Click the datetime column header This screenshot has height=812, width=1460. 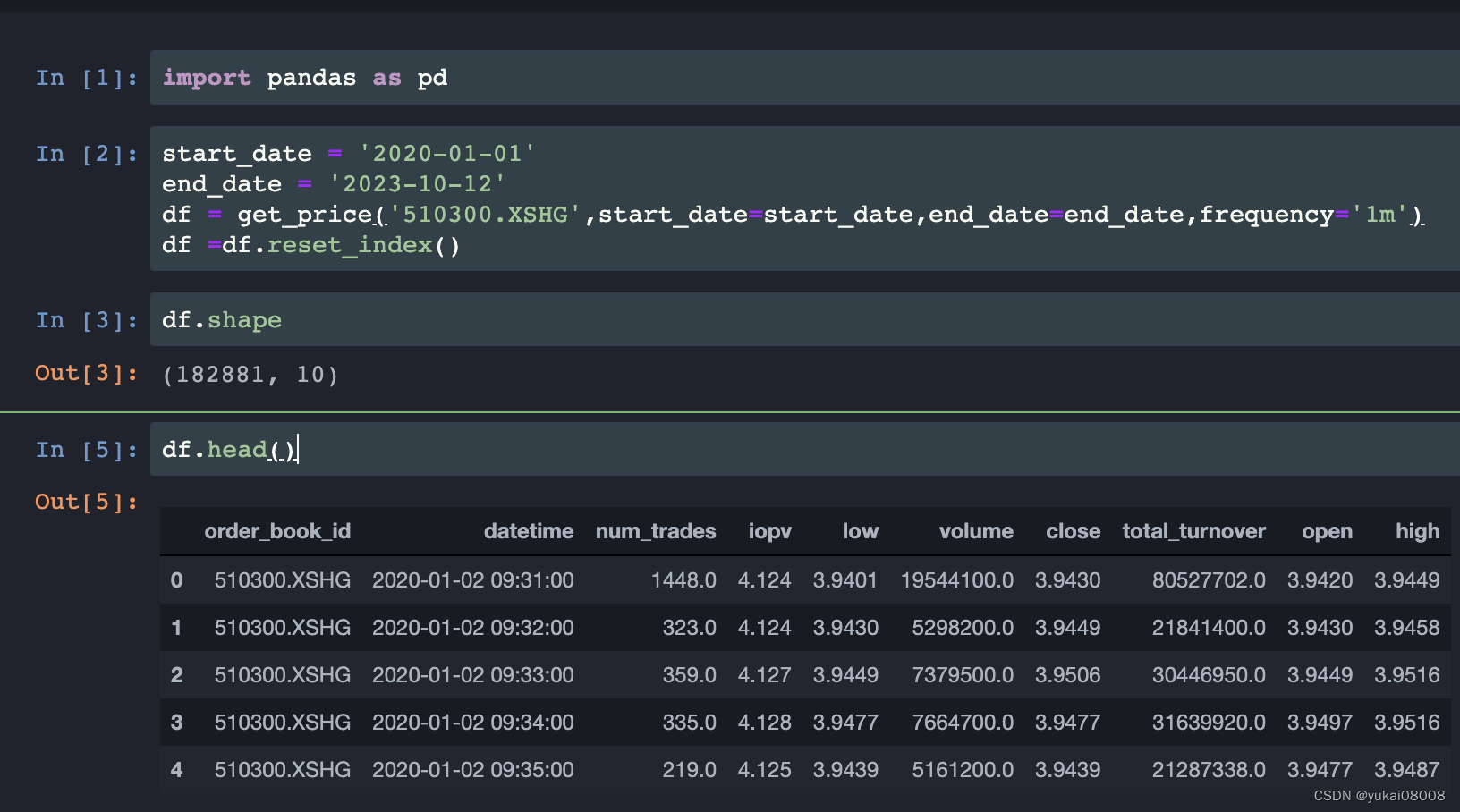point(529,531)
